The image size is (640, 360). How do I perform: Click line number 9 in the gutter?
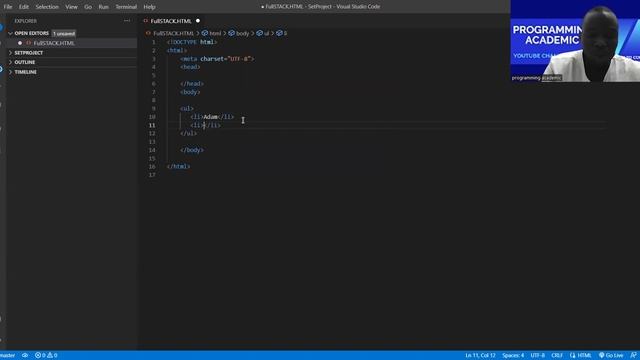[x=154, y=109]
